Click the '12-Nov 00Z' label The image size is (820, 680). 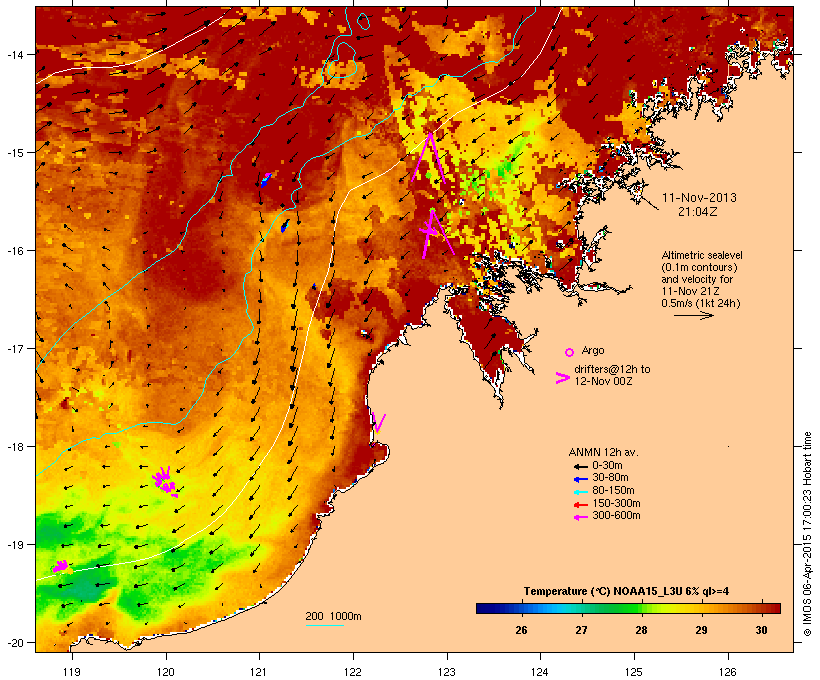[x=603, y=381]
